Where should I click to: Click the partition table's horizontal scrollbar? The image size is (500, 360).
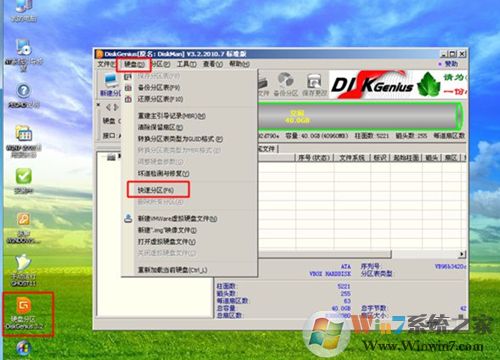pos(325,254)
